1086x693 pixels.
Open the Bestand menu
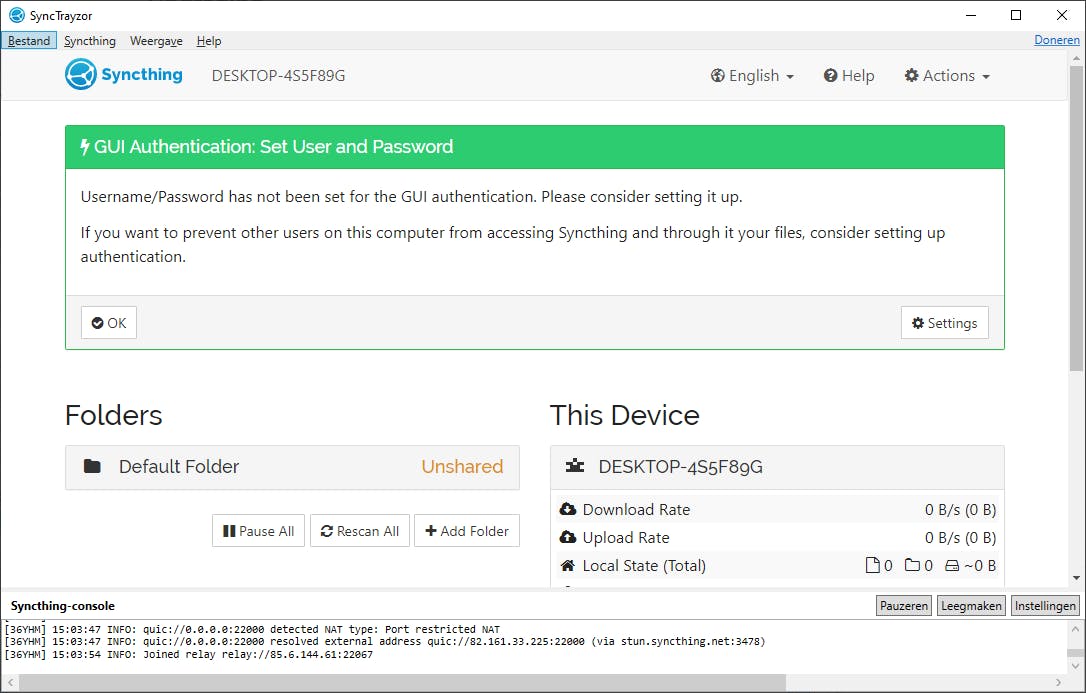click(29, 41)
